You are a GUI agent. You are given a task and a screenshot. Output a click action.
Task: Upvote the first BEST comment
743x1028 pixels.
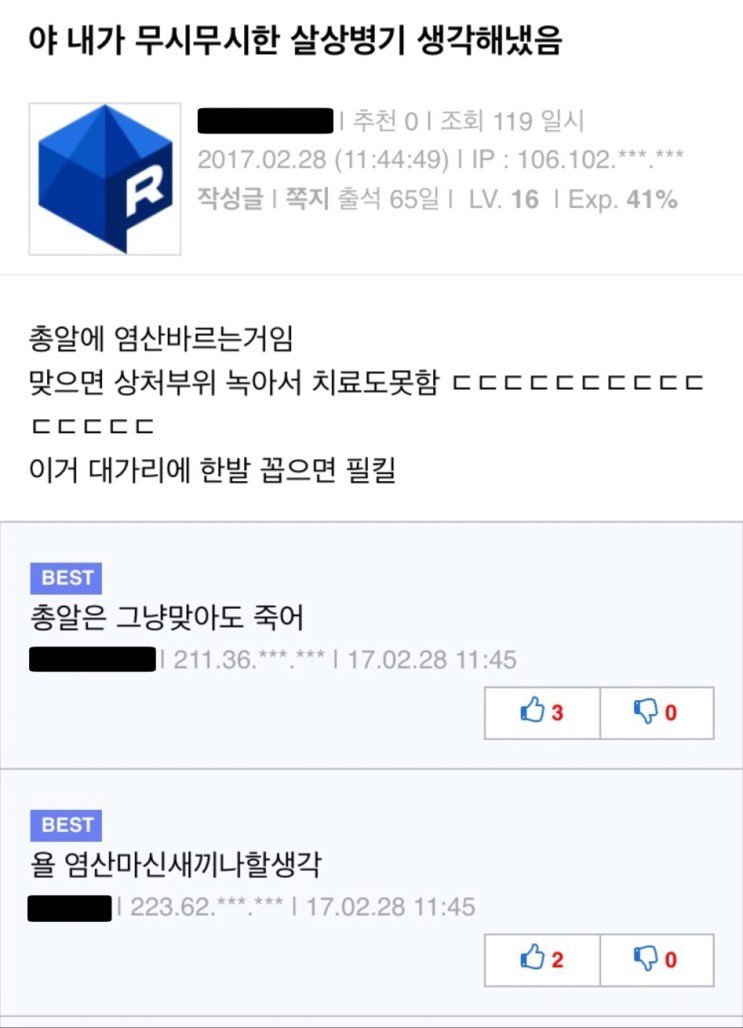(x=542, y=713)
